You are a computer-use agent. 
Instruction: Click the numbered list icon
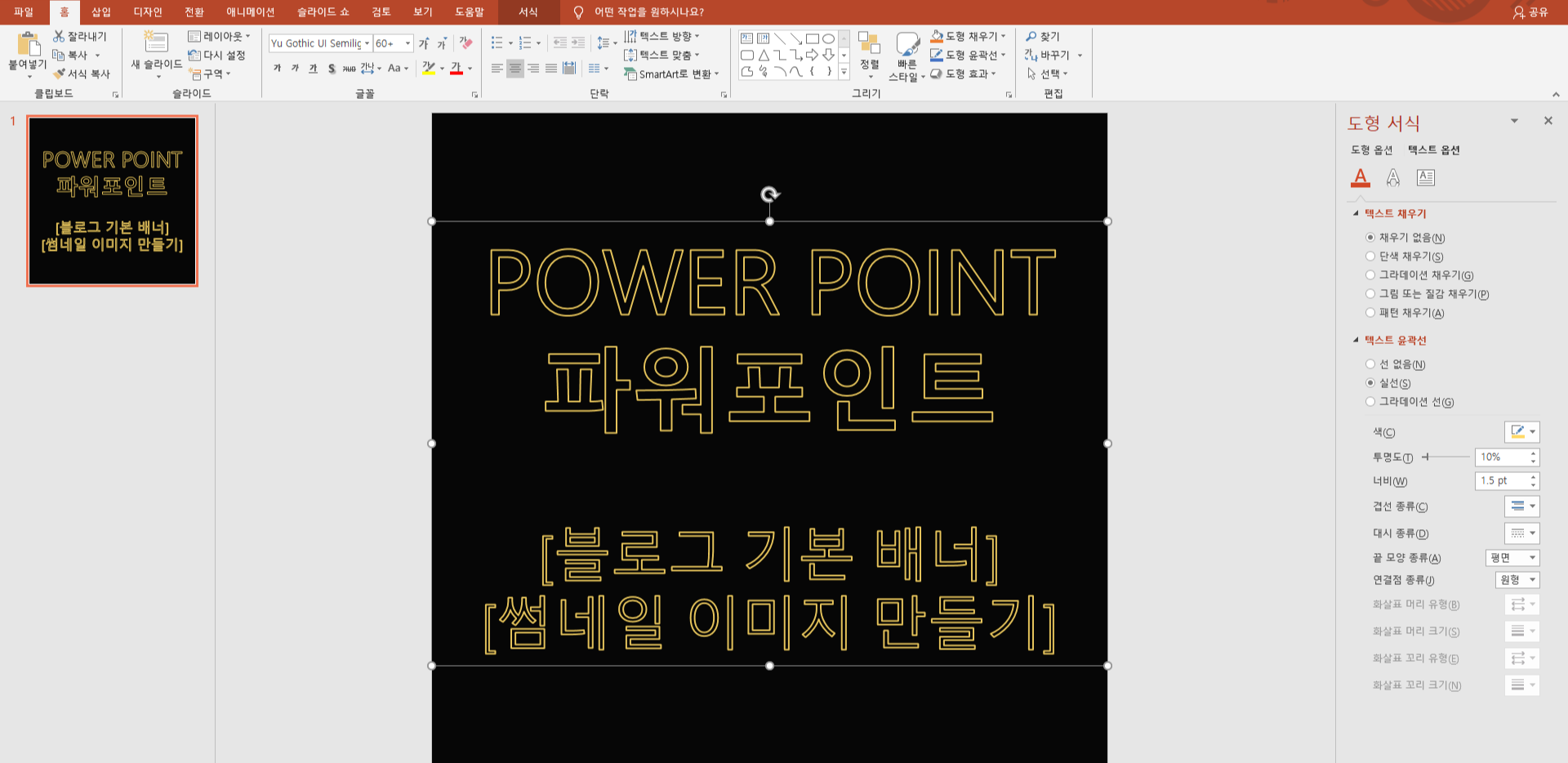(524, 42)
